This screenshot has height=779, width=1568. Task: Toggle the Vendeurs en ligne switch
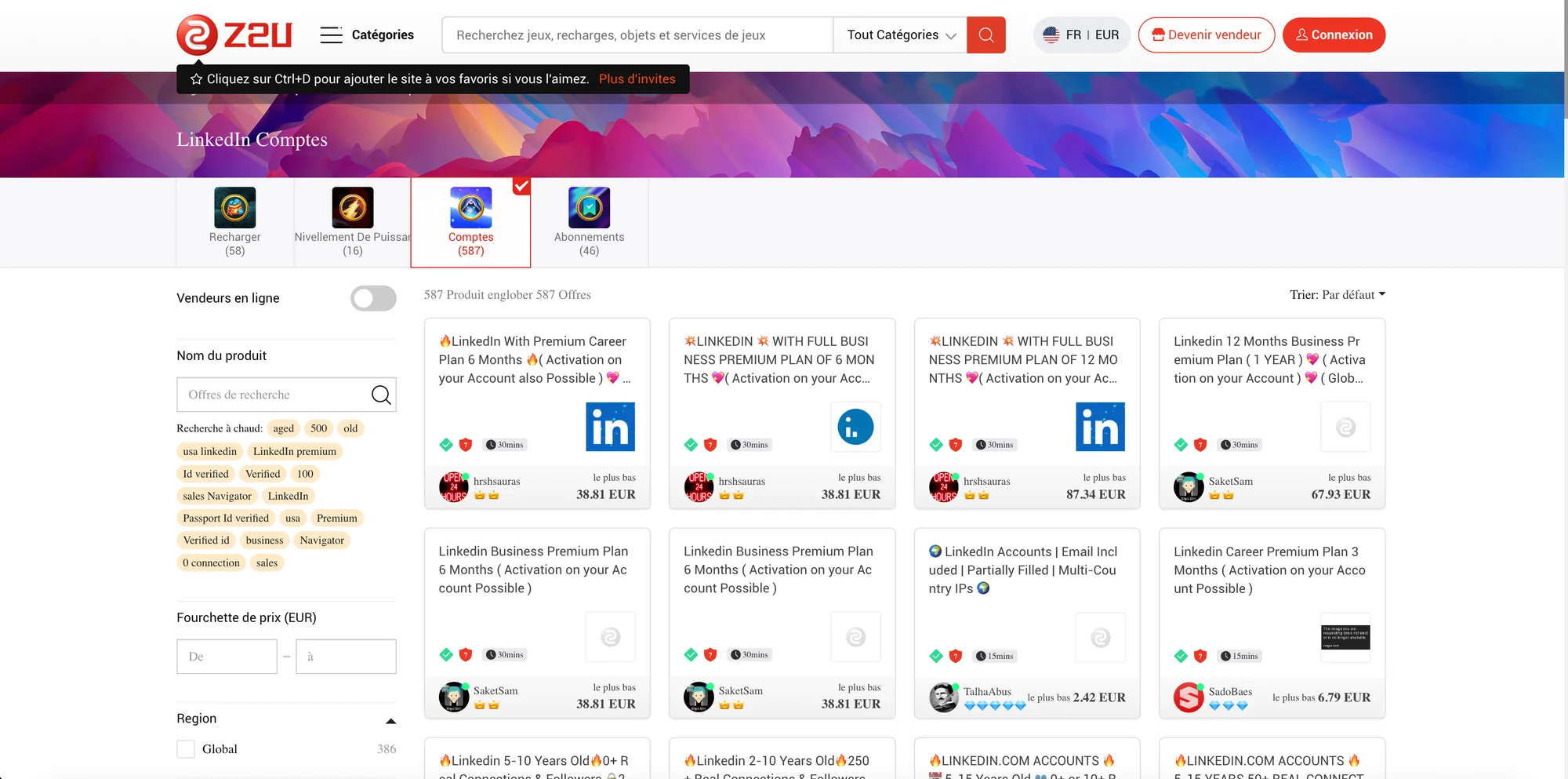tap(373, 298)
